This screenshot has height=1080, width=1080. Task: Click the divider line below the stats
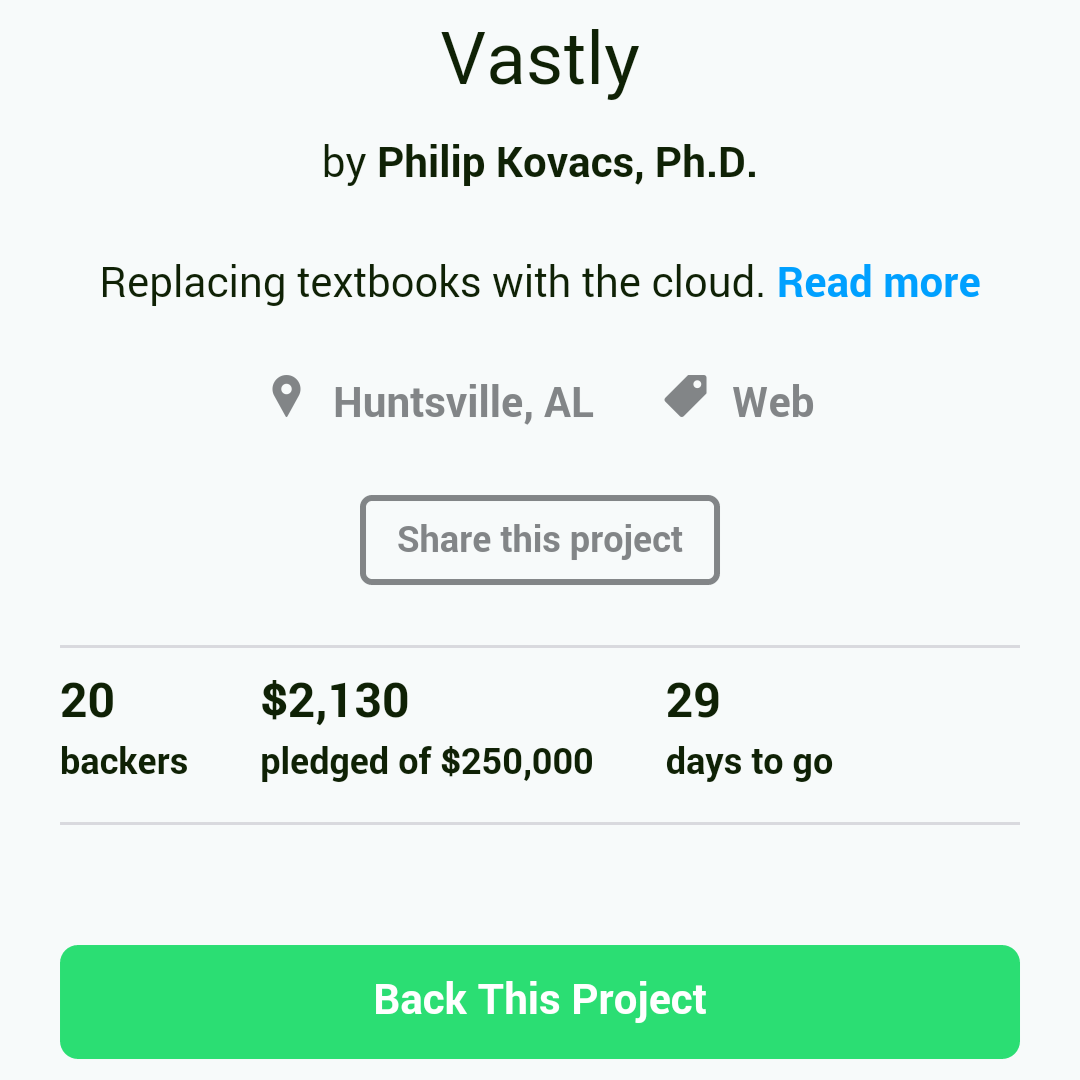tap(540, 824)
